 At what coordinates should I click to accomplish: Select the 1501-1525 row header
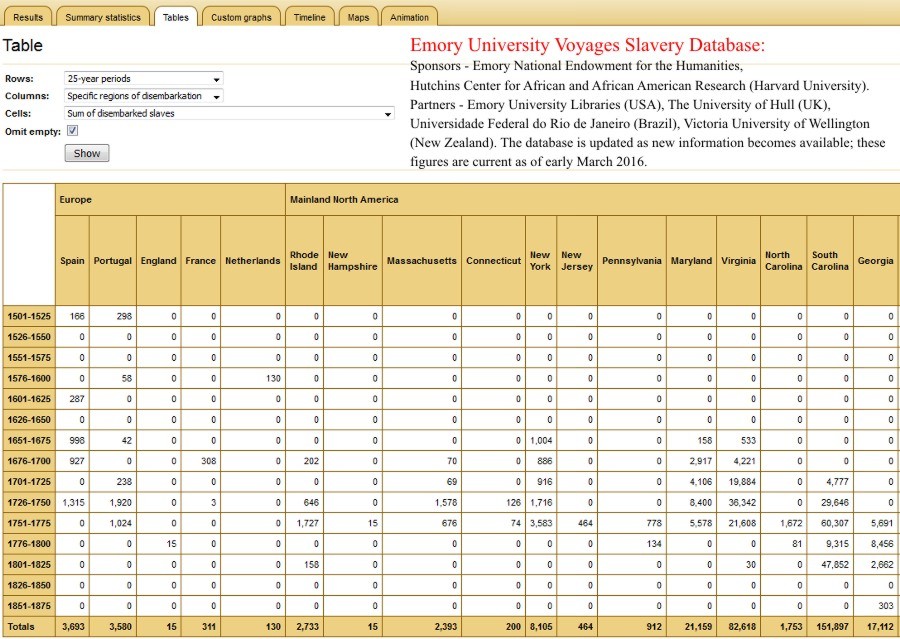29,316
